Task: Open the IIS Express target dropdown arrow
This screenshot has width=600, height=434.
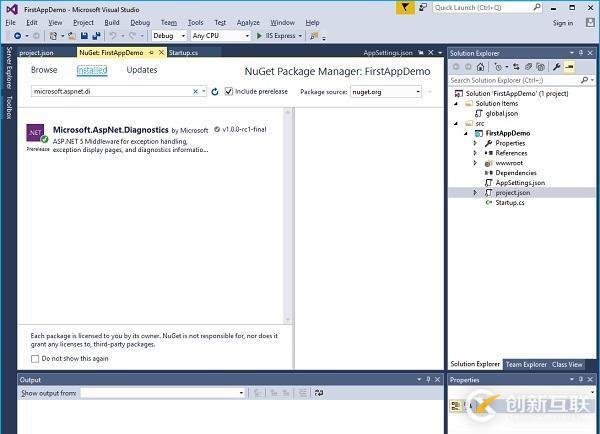Action: click(x=300, y=36)
